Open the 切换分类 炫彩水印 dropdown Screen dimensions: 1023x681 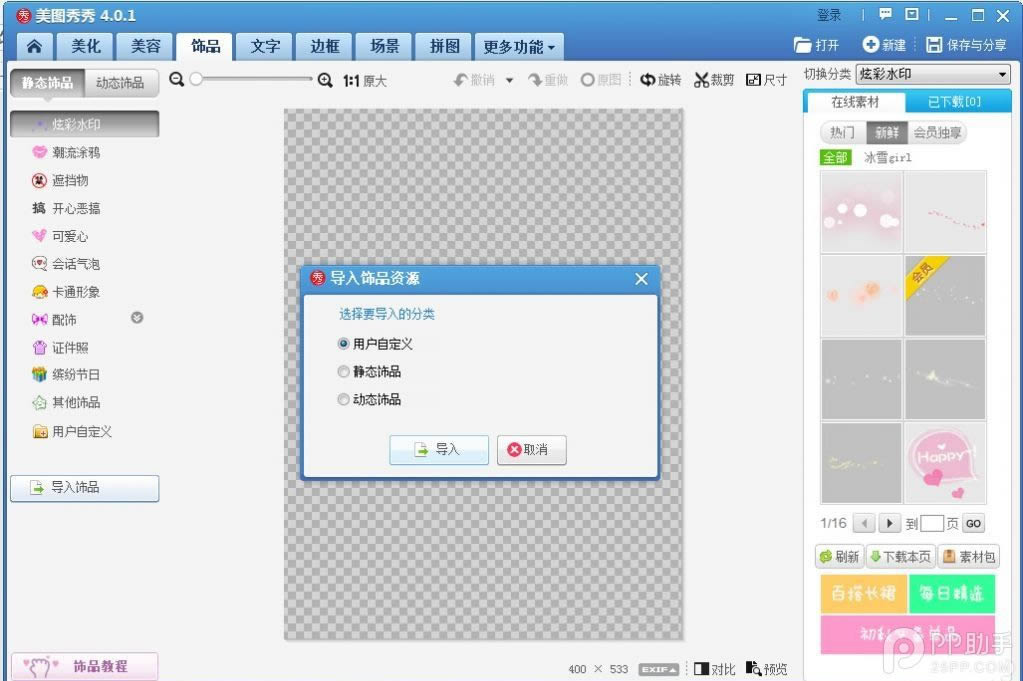(933, 74)
